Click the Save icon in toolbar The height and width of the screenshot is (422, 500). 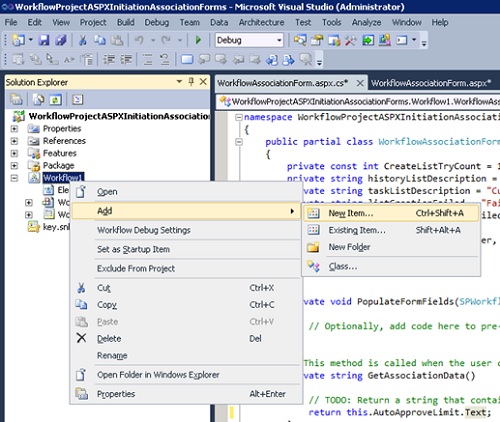point(44,40)
